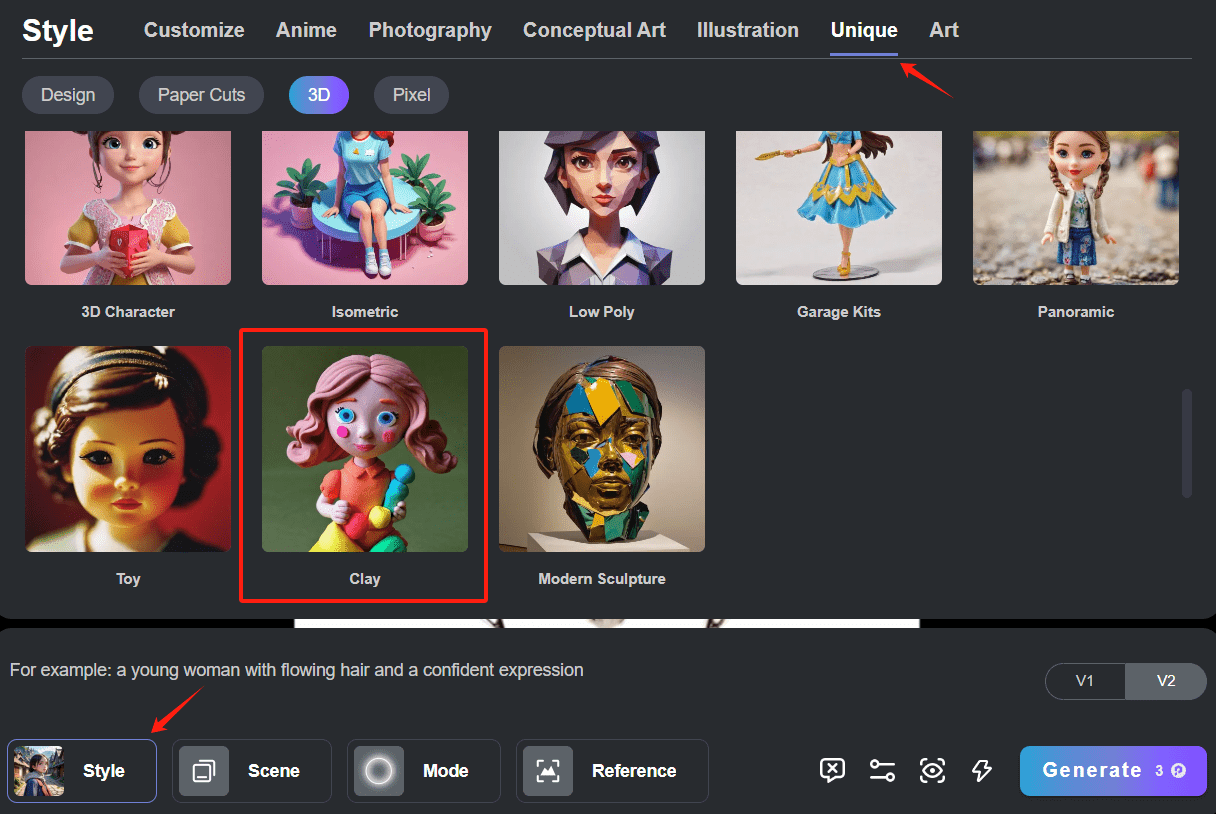The height and width of the screenshot is (814, 1216).
Task: Open the Conceptual Art tab
Action: pos(594,30)
